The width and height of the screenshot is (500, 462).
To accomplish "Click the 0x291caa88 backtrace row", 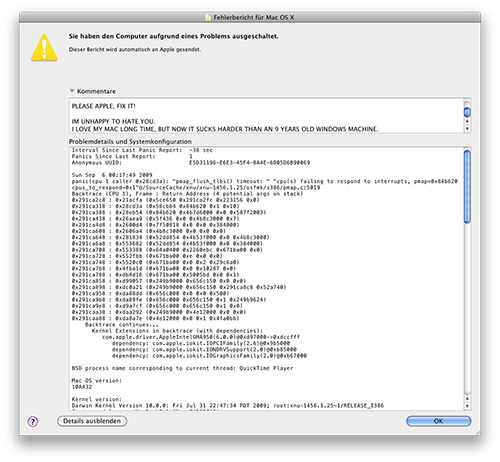I will (156, 318).
